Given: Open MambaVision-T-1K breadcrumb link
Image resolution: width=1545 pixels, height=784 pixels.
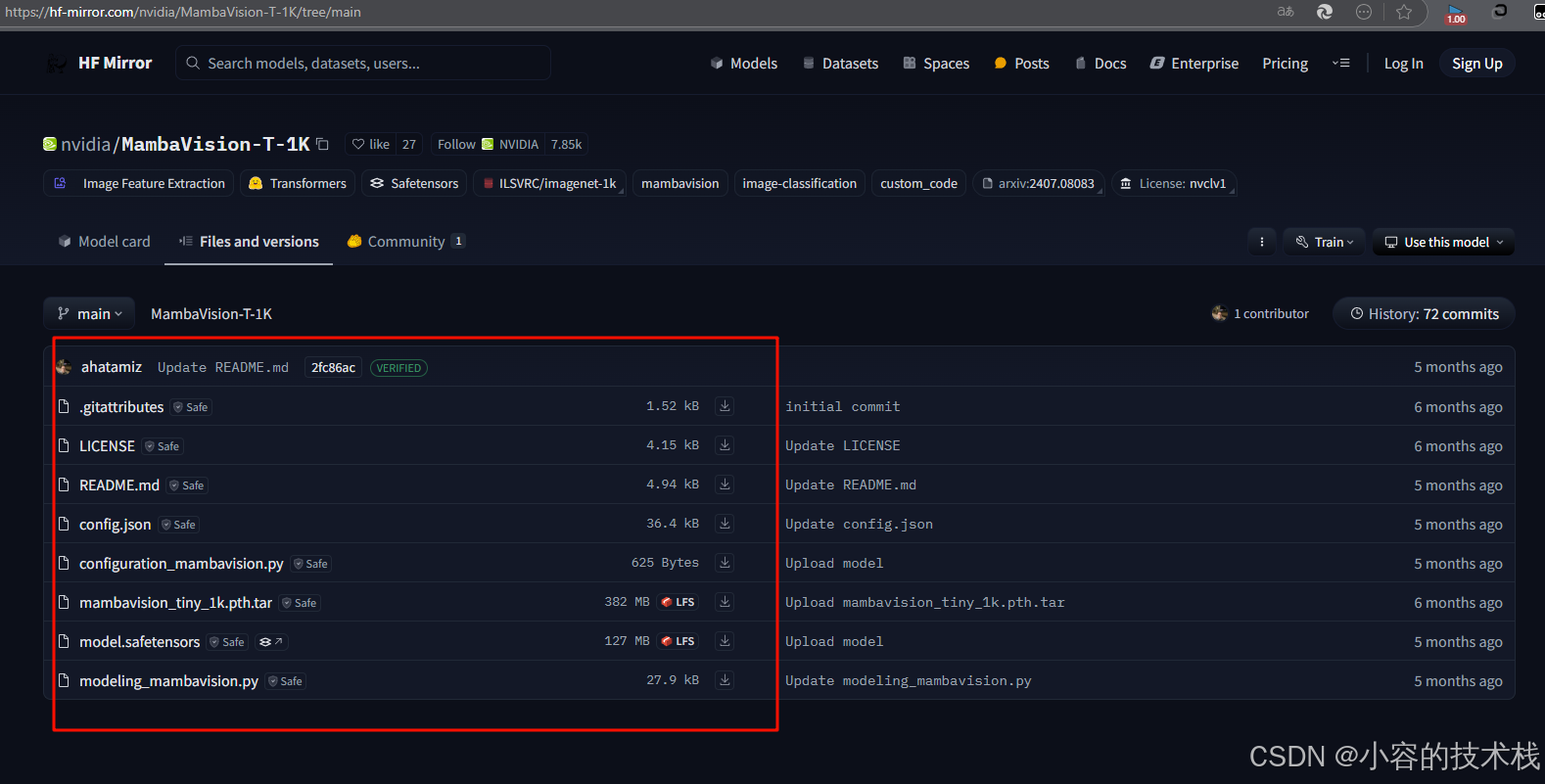Looking at the screenshot, I should point(211,313).
